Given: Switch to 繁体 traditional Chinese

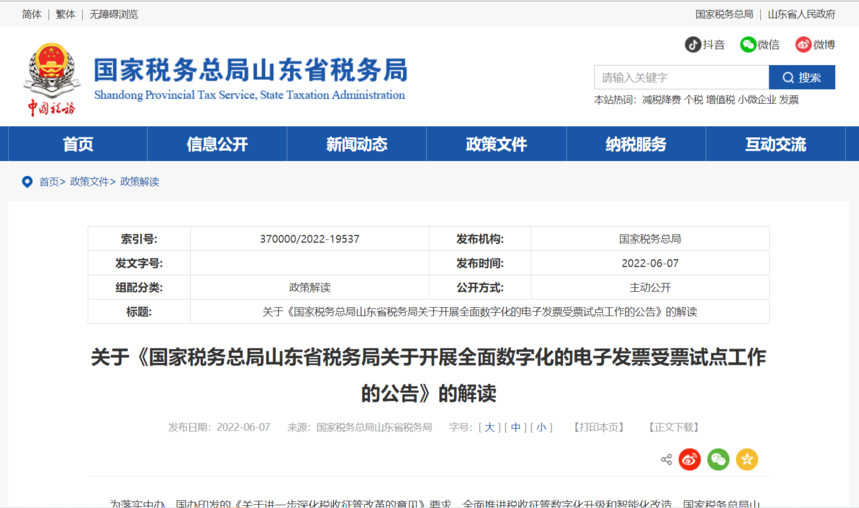Looking at the screenshot, I should [x=65, y=15].
